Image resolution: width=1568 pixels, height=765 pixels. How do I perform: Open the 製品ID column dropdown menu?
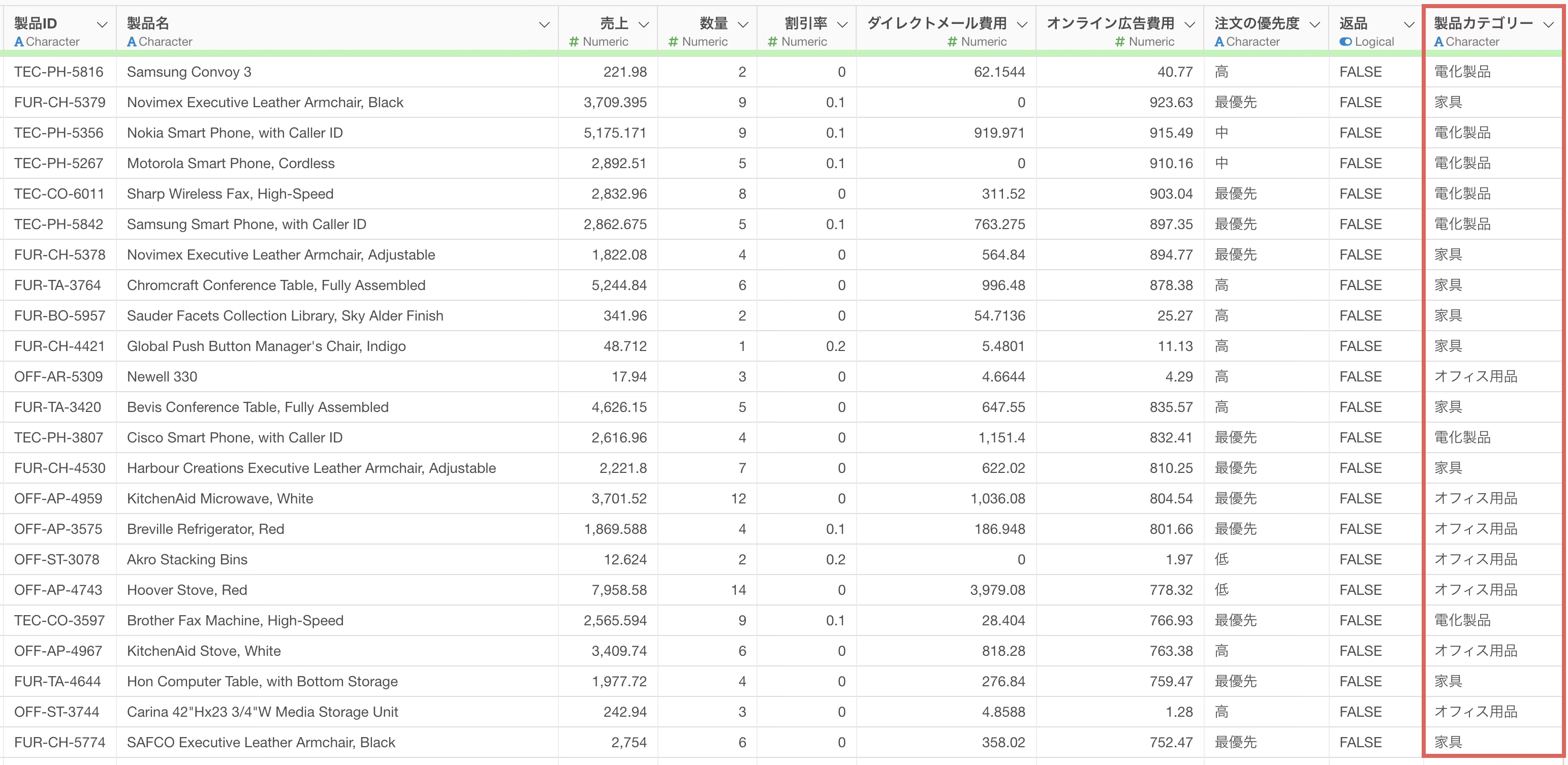click(102, 24)
